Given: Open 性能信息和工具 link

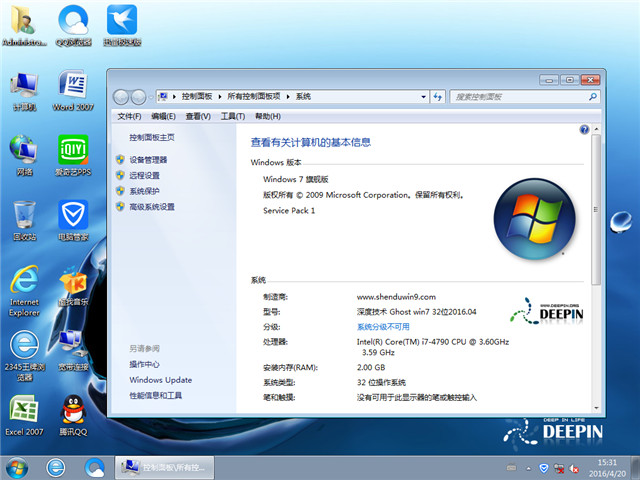Looking at the screenshot, I should click(x=156, y=396).
